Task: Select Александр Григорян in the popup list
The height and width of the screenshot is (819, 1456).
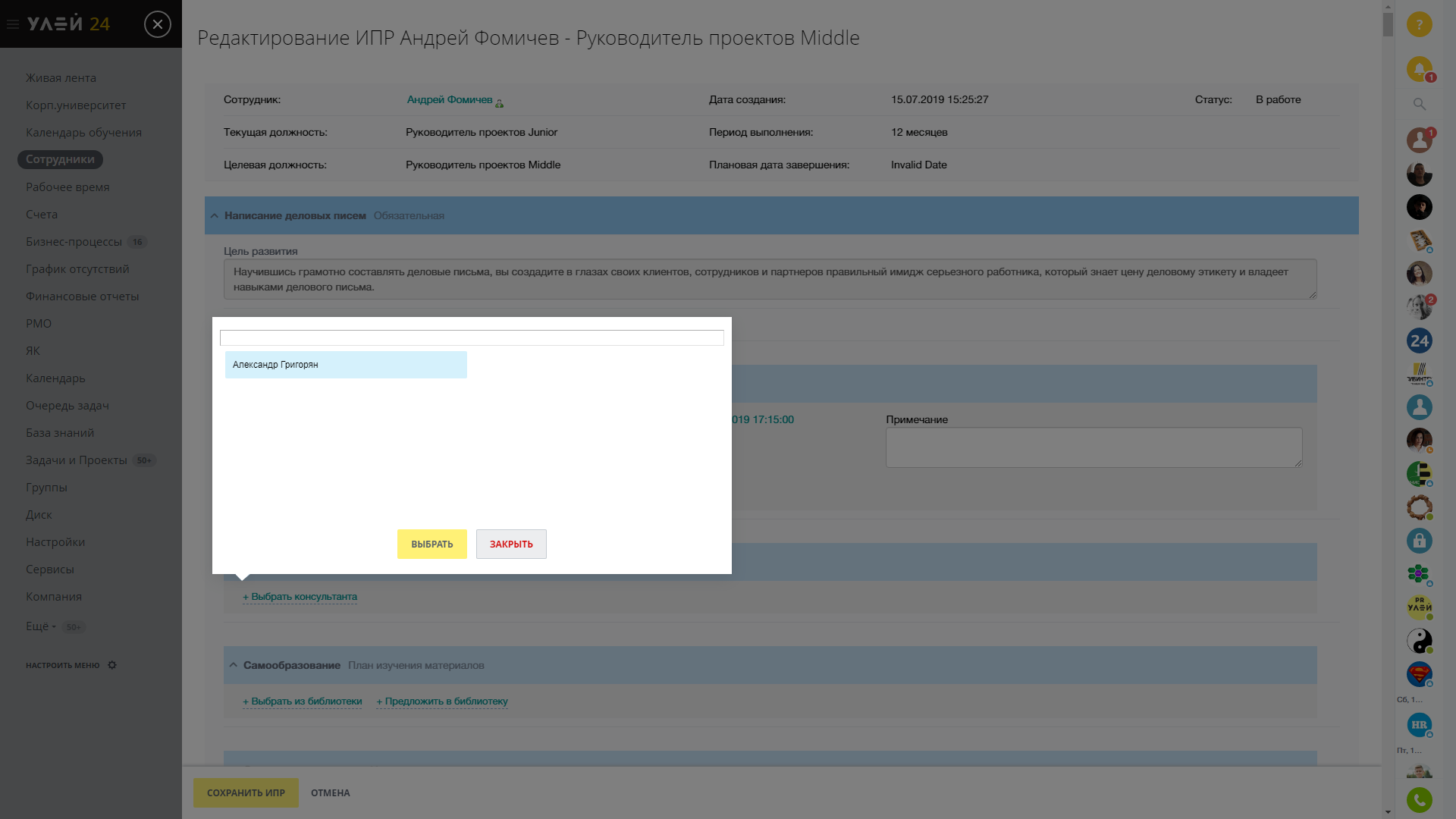Action: point(346,365)
